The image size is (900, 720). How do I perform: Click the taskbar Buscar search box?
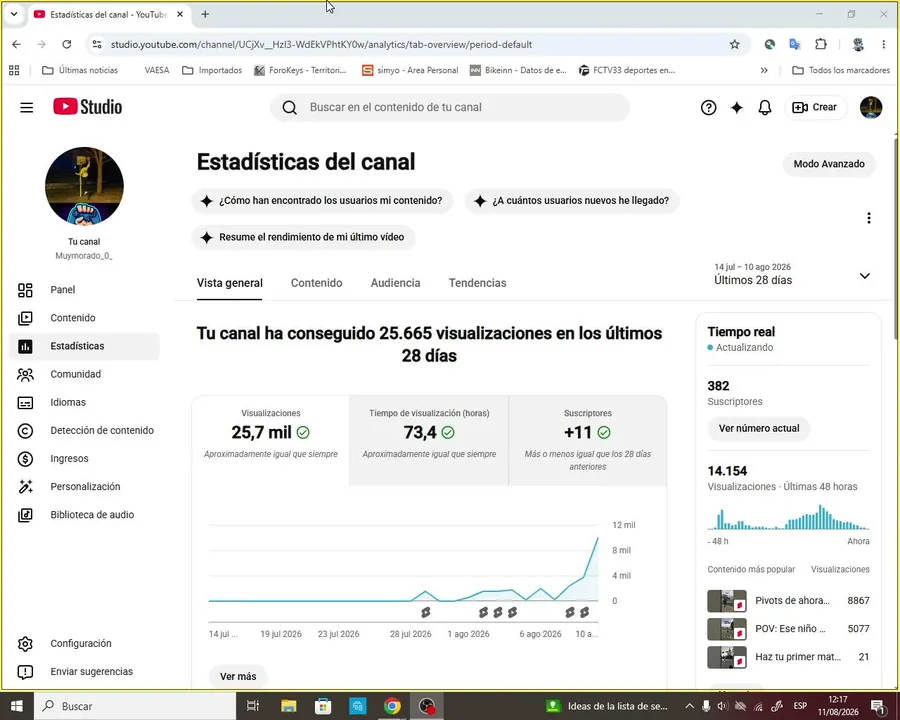135,706
